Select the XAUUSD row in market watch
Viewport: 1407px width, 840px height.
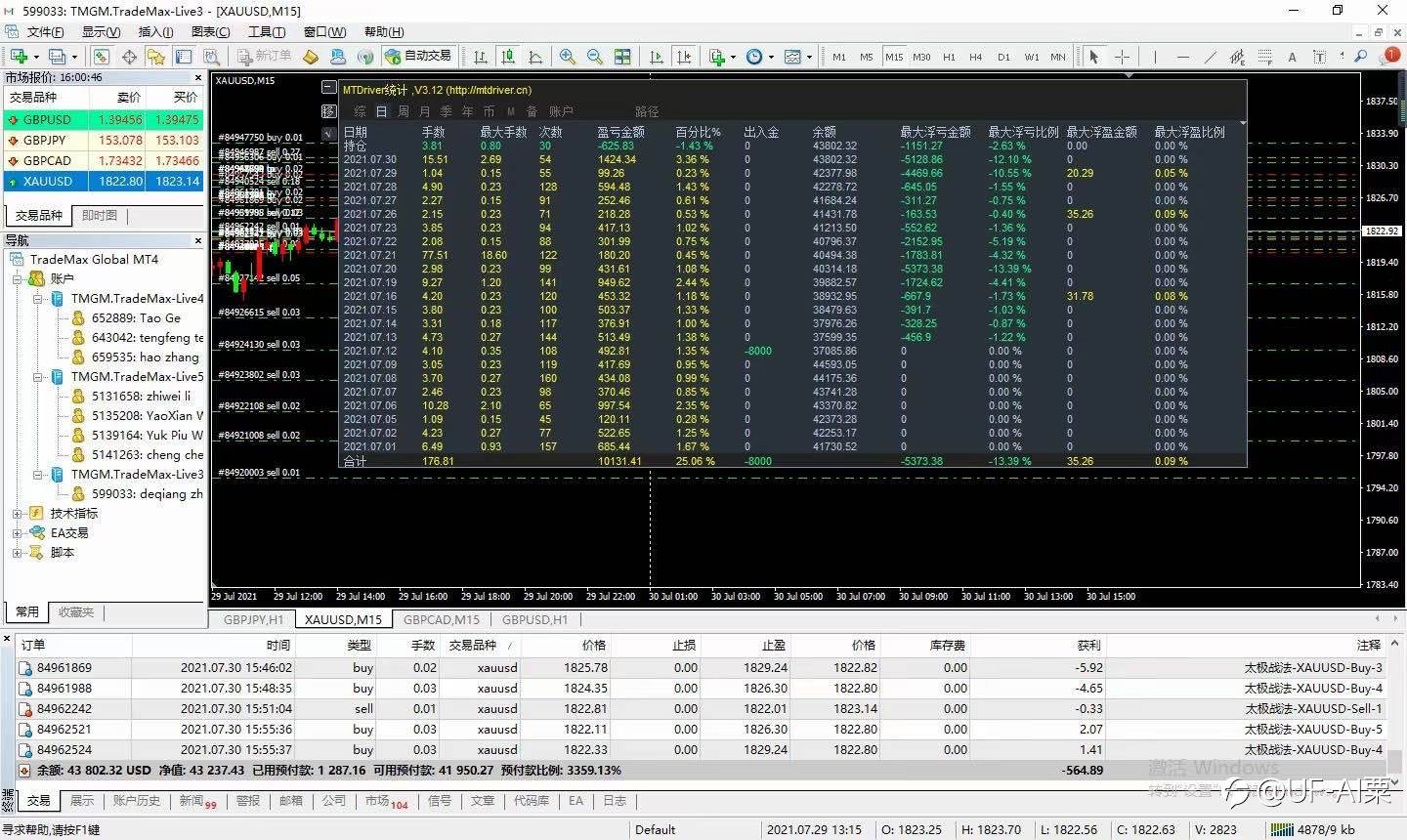tap(104, 181)
